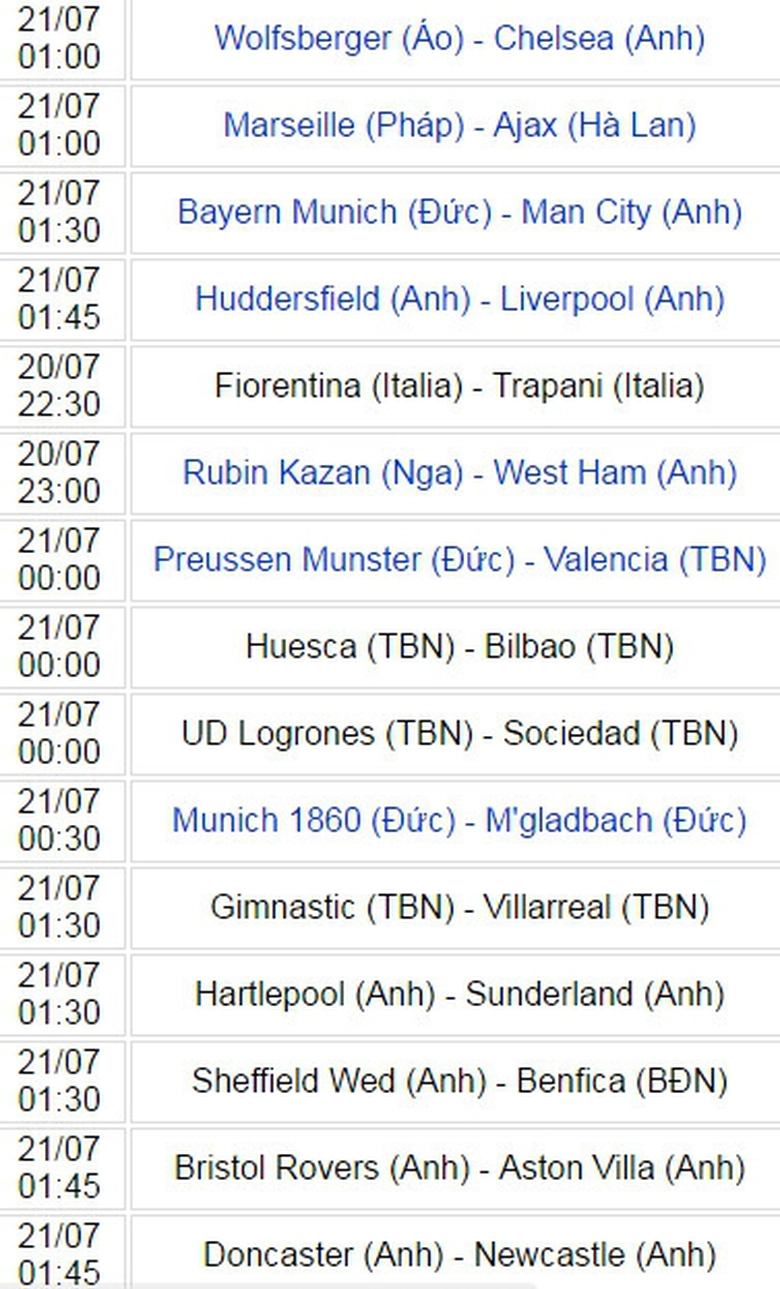Select the Doncaster - Newcastle match text
780x1289 pixels.
pyautogui.click(x=459, y=1255)
